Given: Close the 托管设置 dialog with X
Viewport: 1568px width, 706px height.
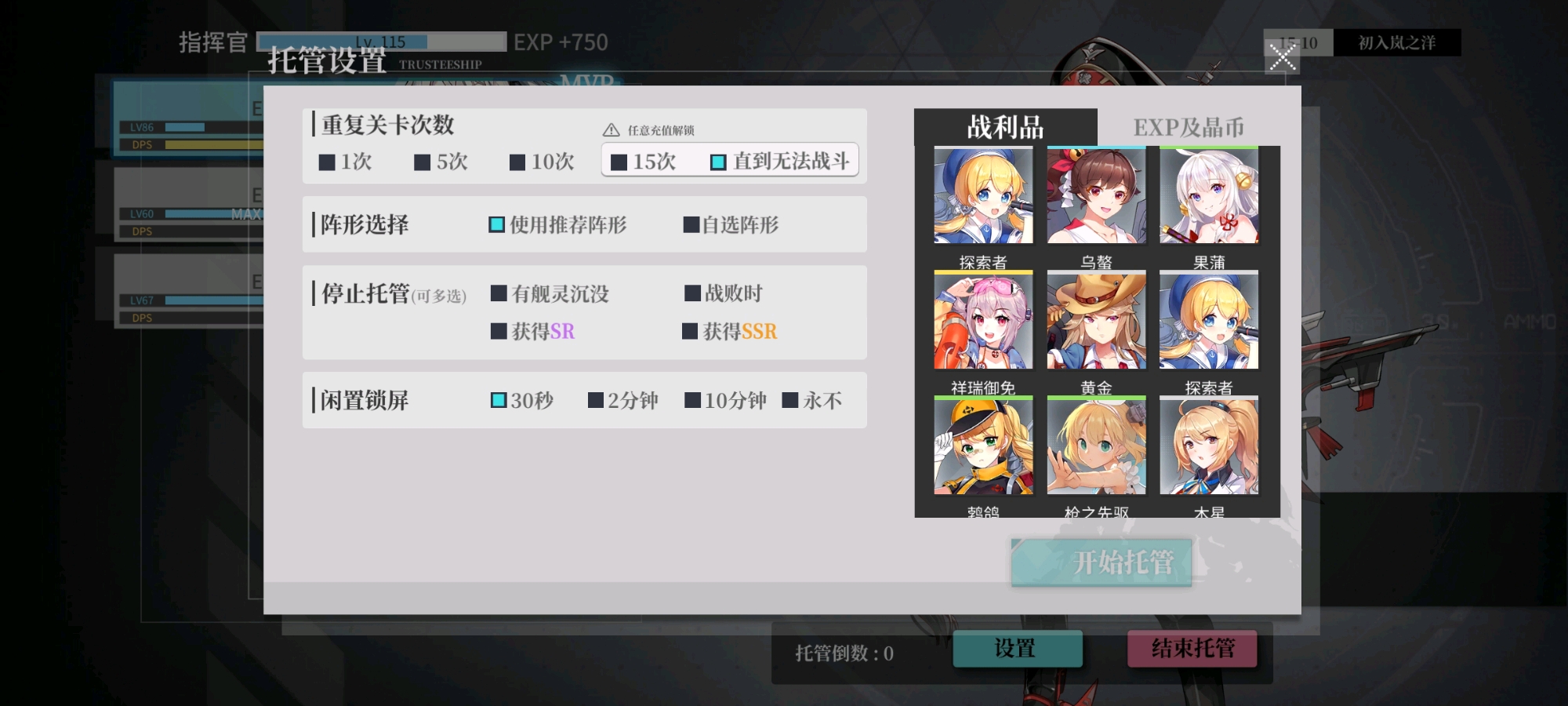Looking at the screenshot, I should pyautogui.click(x=1283, y=56).
